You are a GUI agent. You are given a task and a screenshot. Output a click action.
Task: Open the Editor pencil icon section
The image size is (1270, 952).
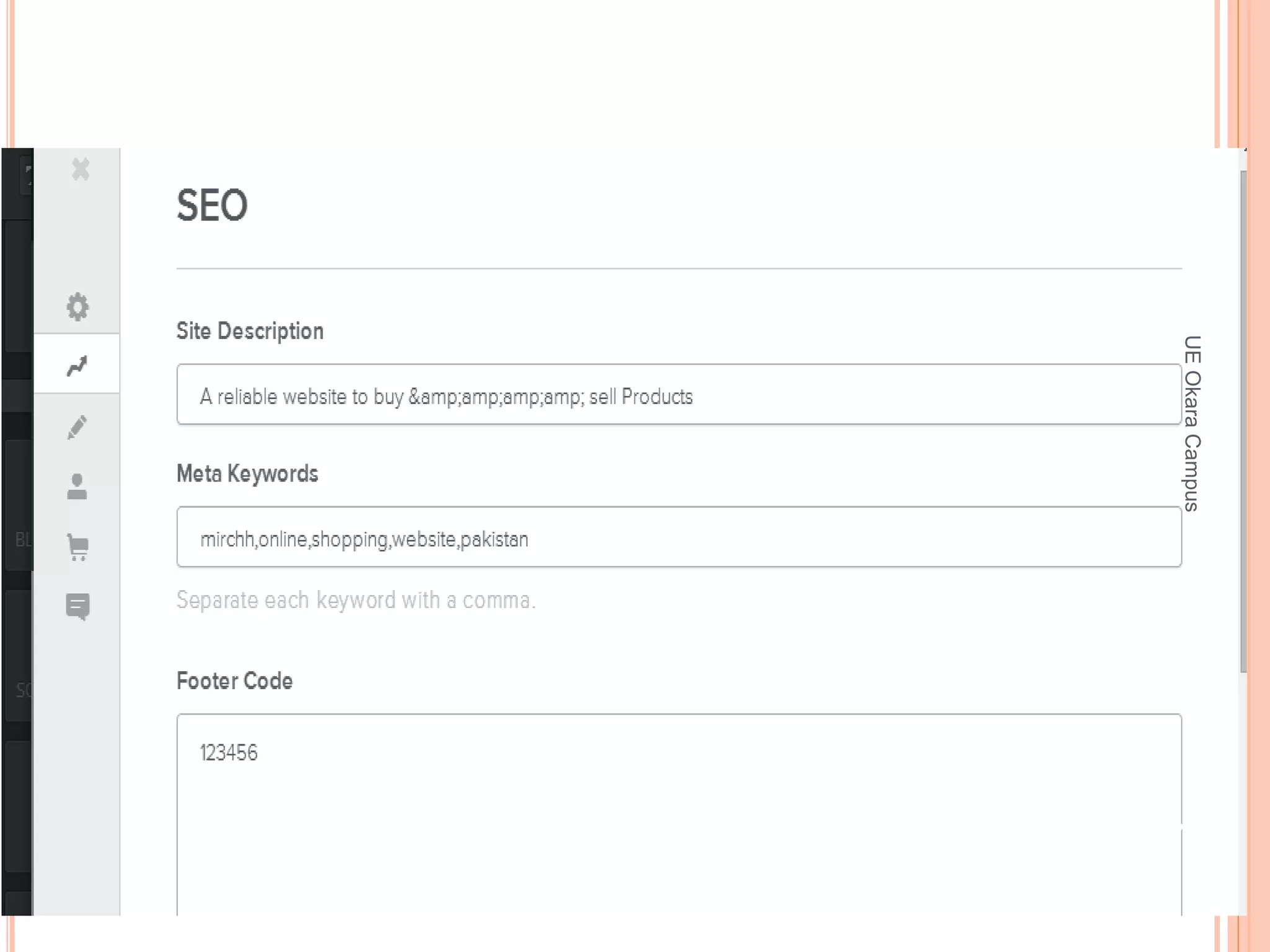coord(78,427)
